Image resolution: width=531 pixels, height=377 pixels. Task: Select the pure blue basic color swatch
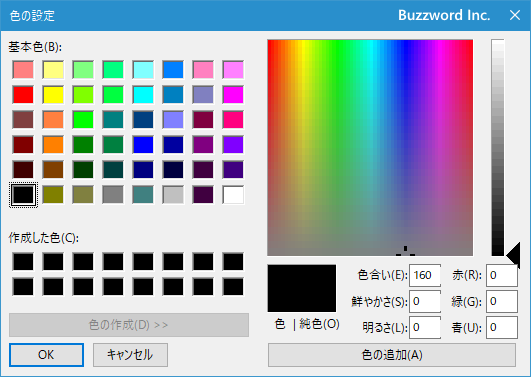pyautogui.click(x=143, y=145)
